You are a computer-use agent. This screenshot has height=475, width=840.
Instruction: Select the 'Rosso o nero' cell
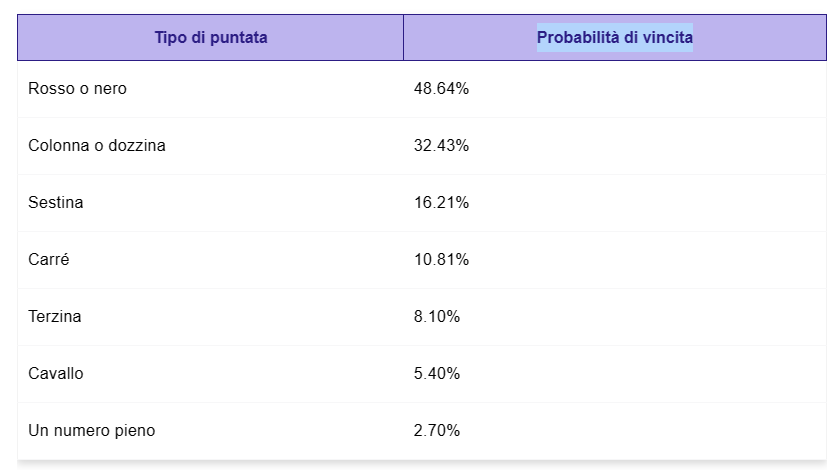pyautogui.click(x=211, y=89)
